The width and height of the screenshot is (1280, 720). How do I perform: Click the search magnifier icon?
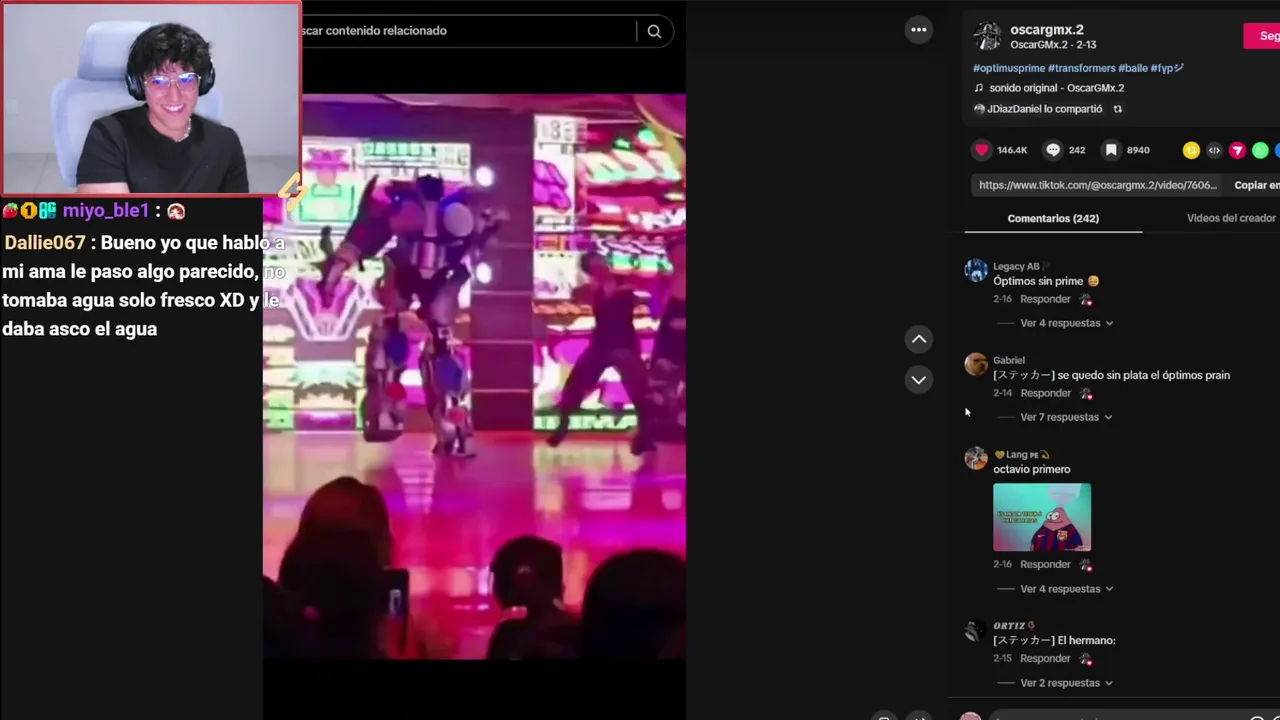tap(654, 31)
